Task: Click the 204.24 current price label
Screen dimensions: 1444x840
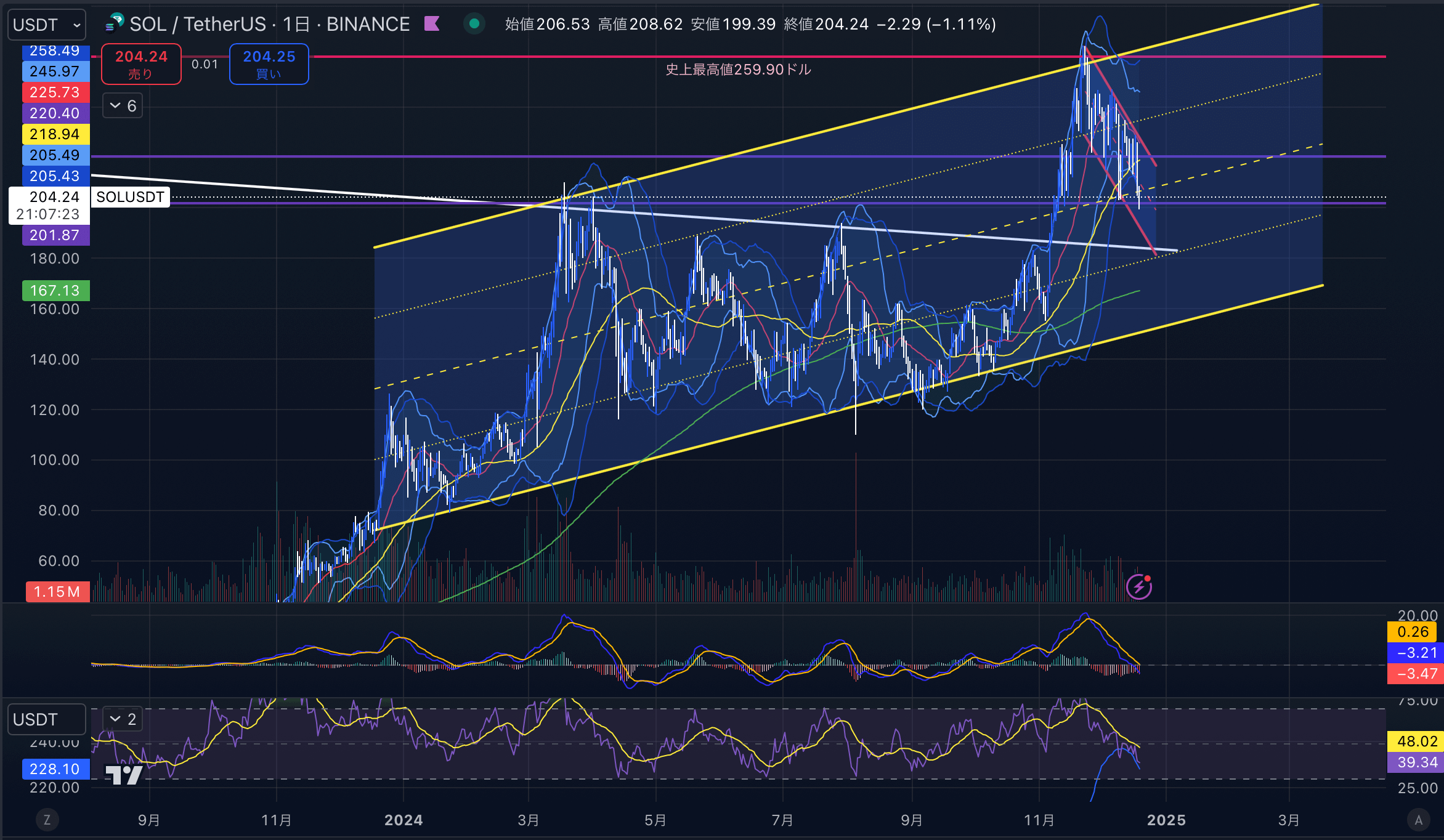Action: pos(54,197)
